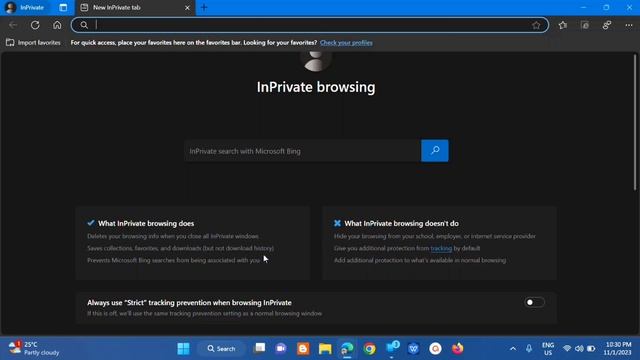Click 'What InPrivate browsing does' heading
Image resolution: width=640 pixels, height=360 pixels.
point(146,223)
